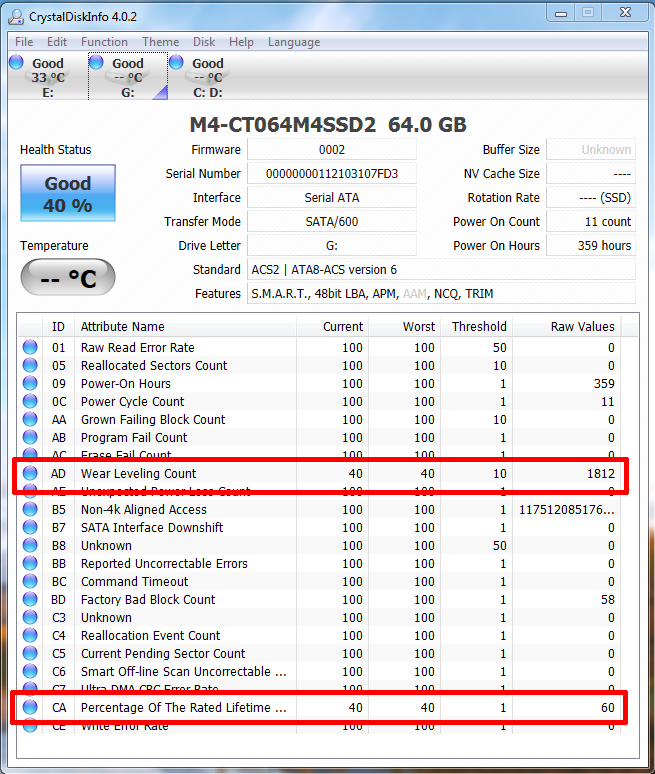Click status orb for Reported Uncorrectable Errors

(x=30, y=563)
